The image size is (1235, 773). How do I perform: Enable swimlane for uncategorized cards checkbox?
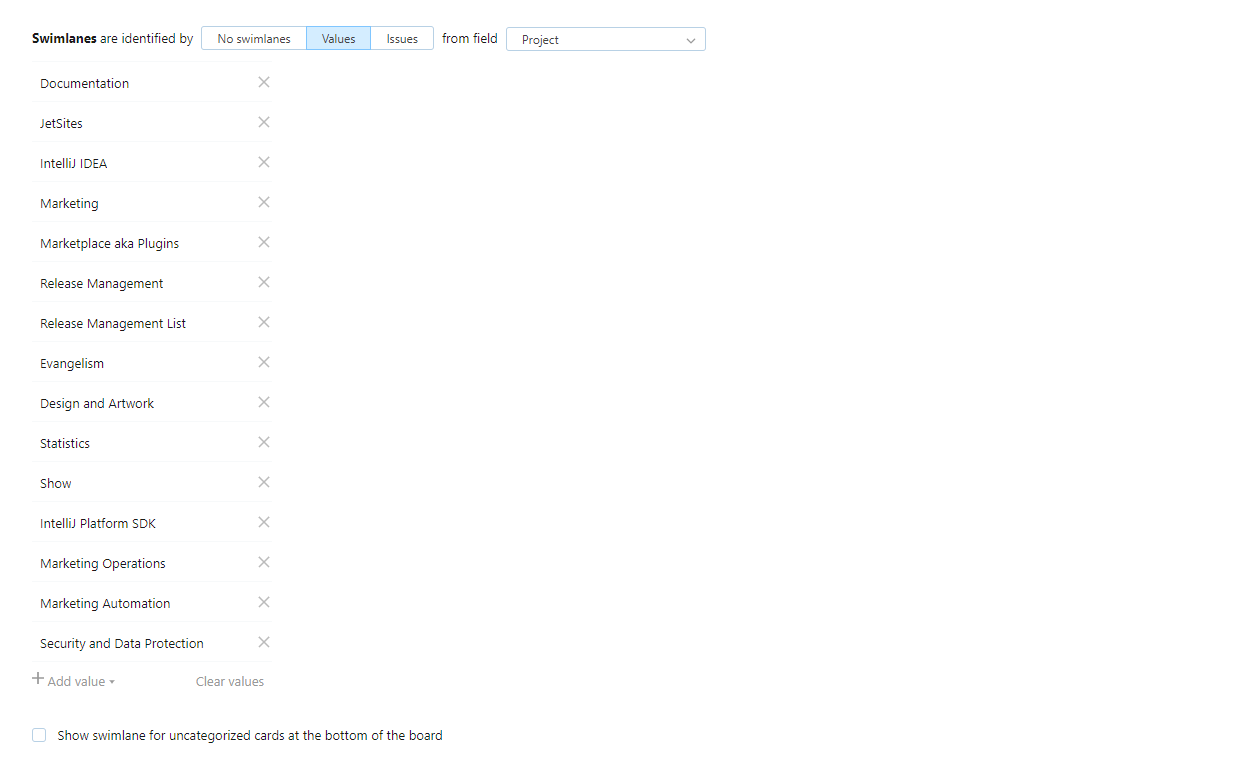point(39,735)
